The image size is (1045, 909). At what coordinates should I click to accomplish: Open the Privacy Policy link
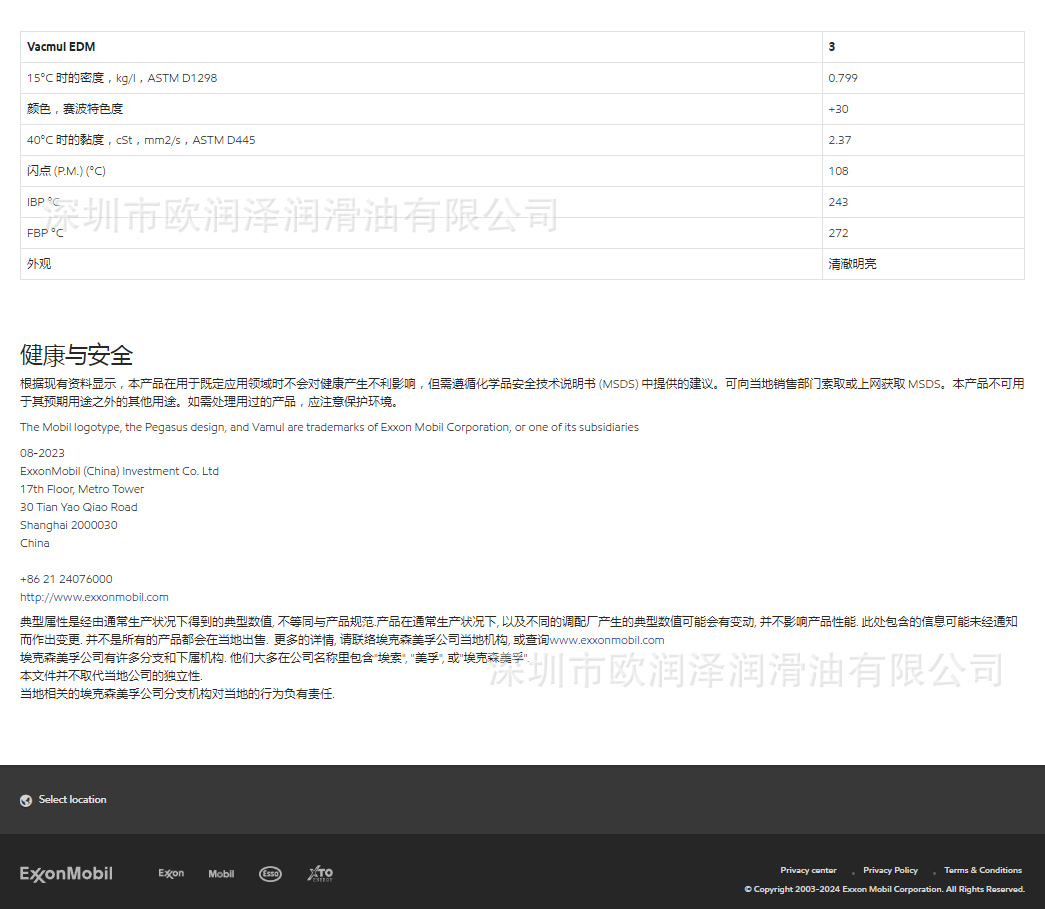890,870
